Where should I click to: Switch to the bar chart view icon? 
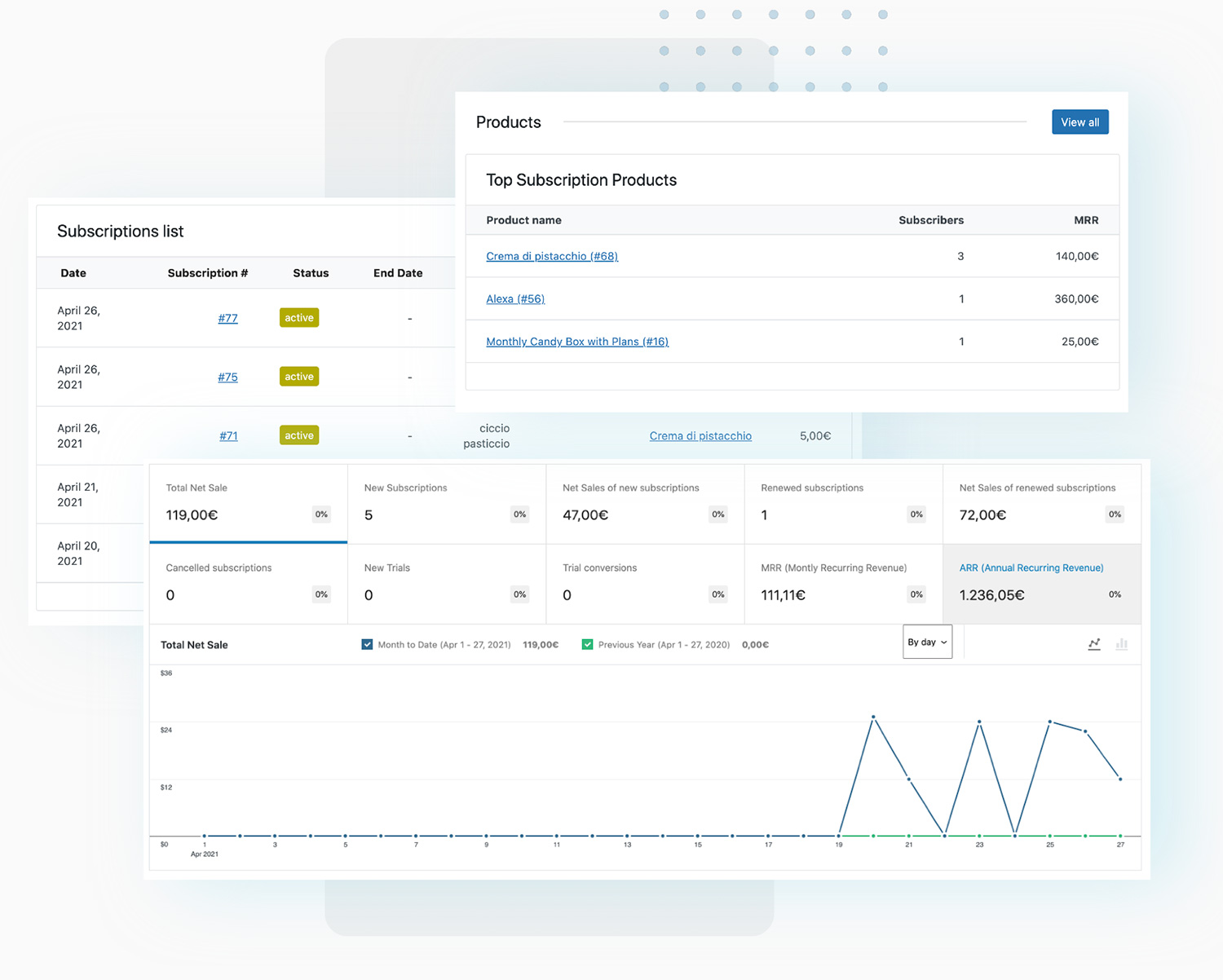(x=1122, y=644)
